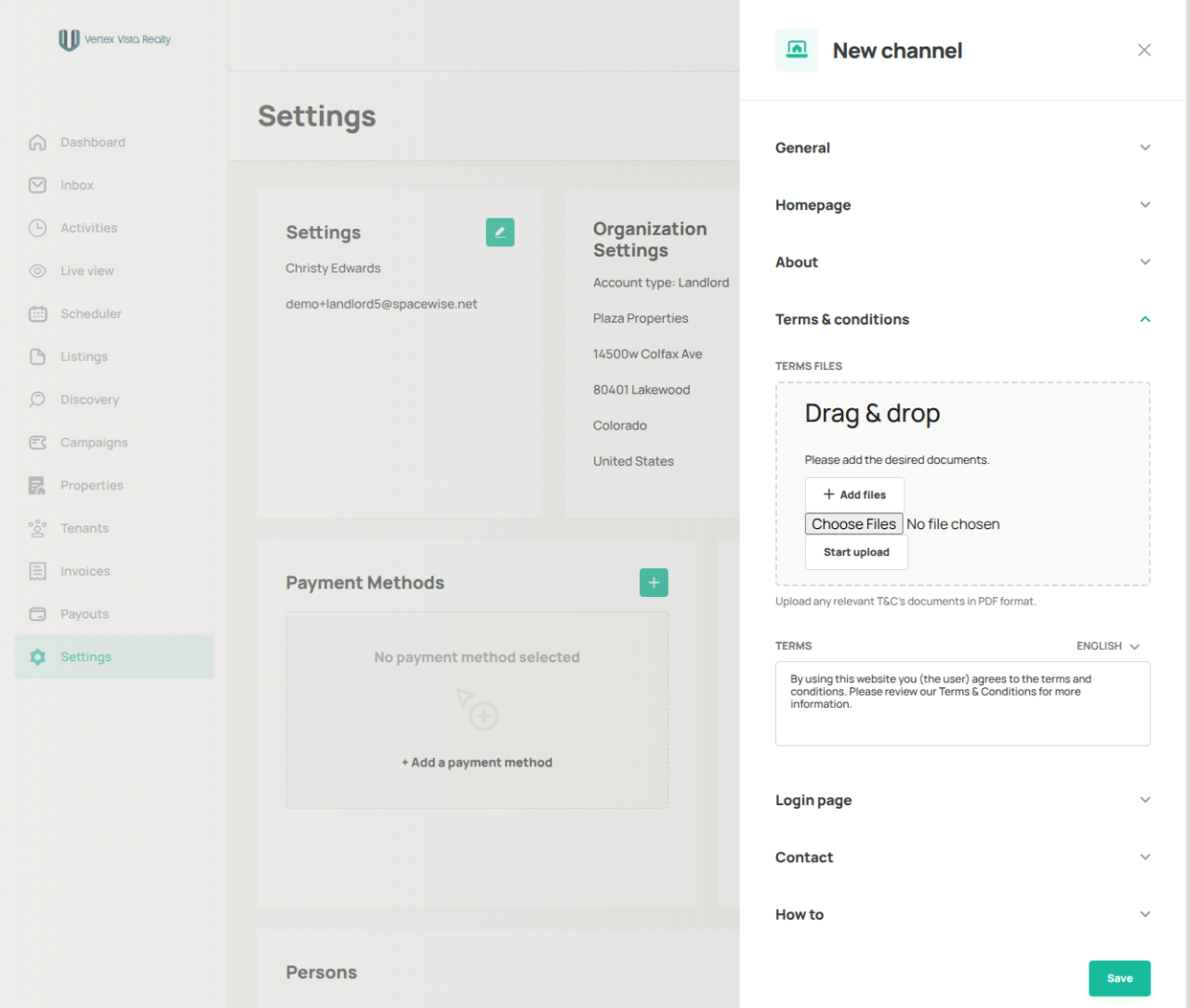Go to Invoices in sidebar

coord(113,571)
